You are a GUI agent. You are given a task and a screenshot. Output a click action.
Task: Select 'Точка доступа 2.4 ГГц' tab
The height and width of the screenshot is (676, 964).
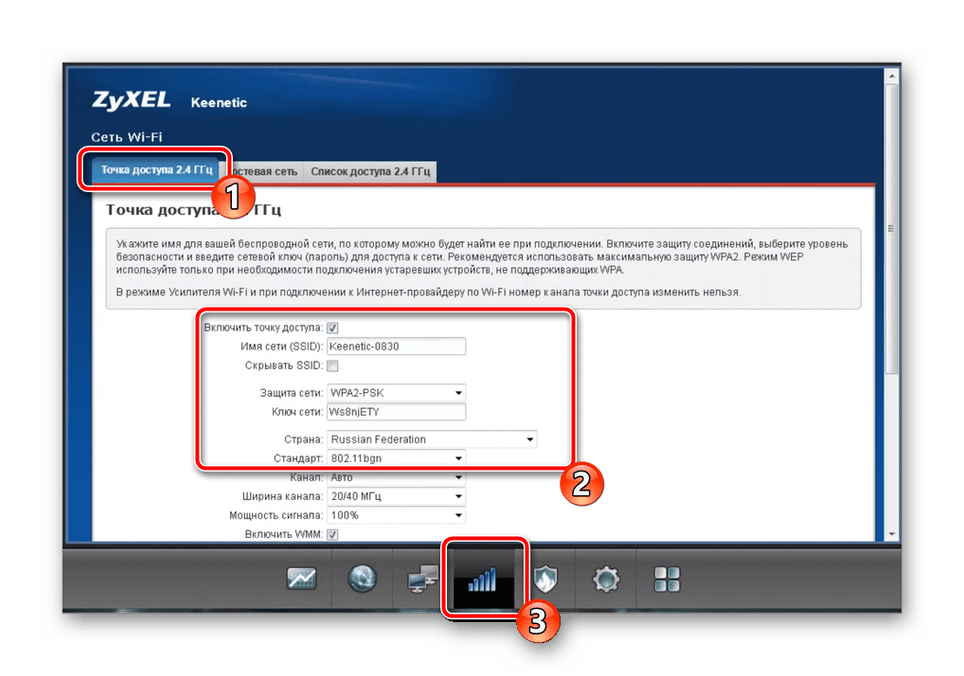coord(157,170)
